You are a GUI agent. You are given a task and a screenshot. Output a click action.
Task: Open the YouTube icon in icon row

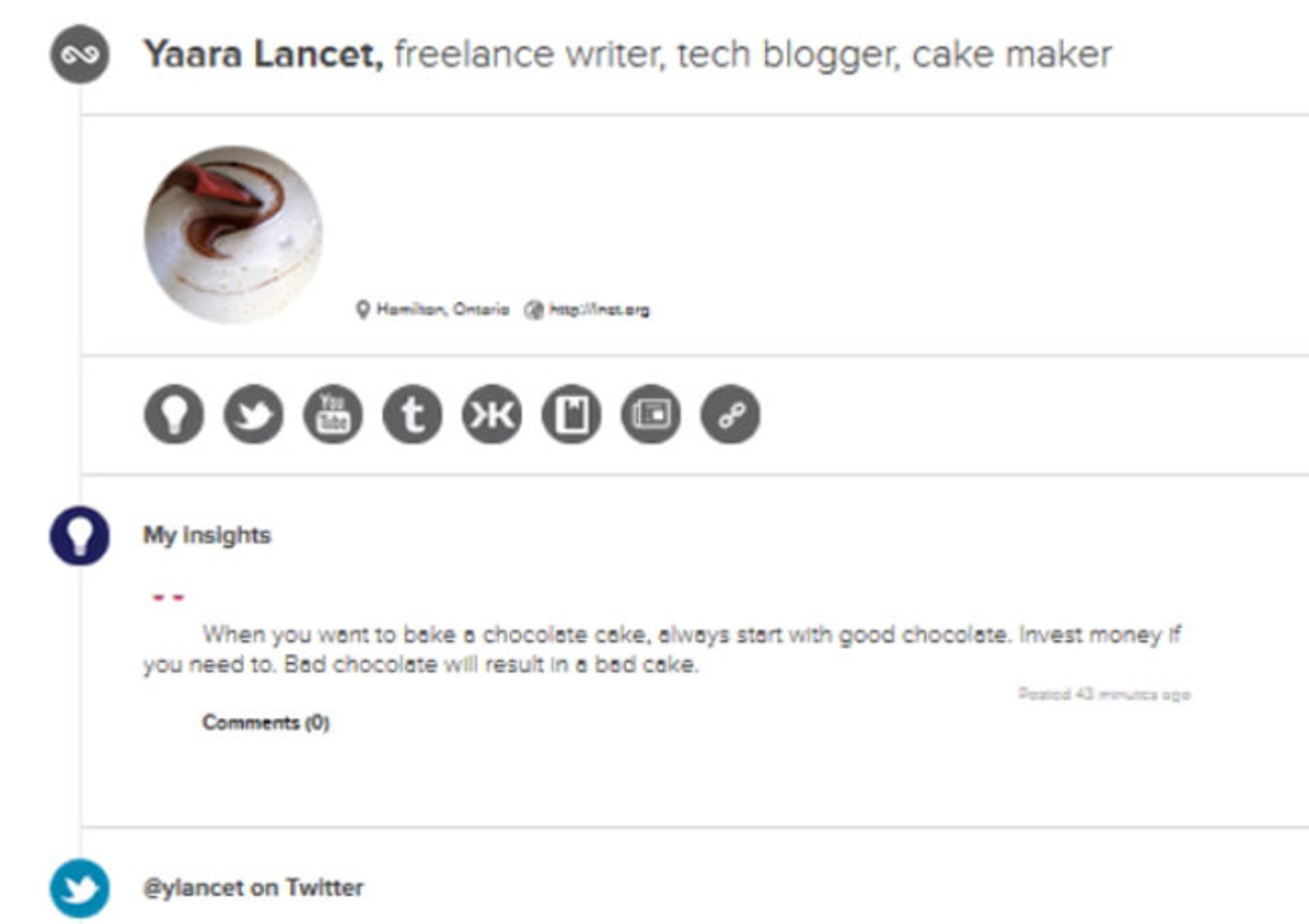tap(333, 414)
